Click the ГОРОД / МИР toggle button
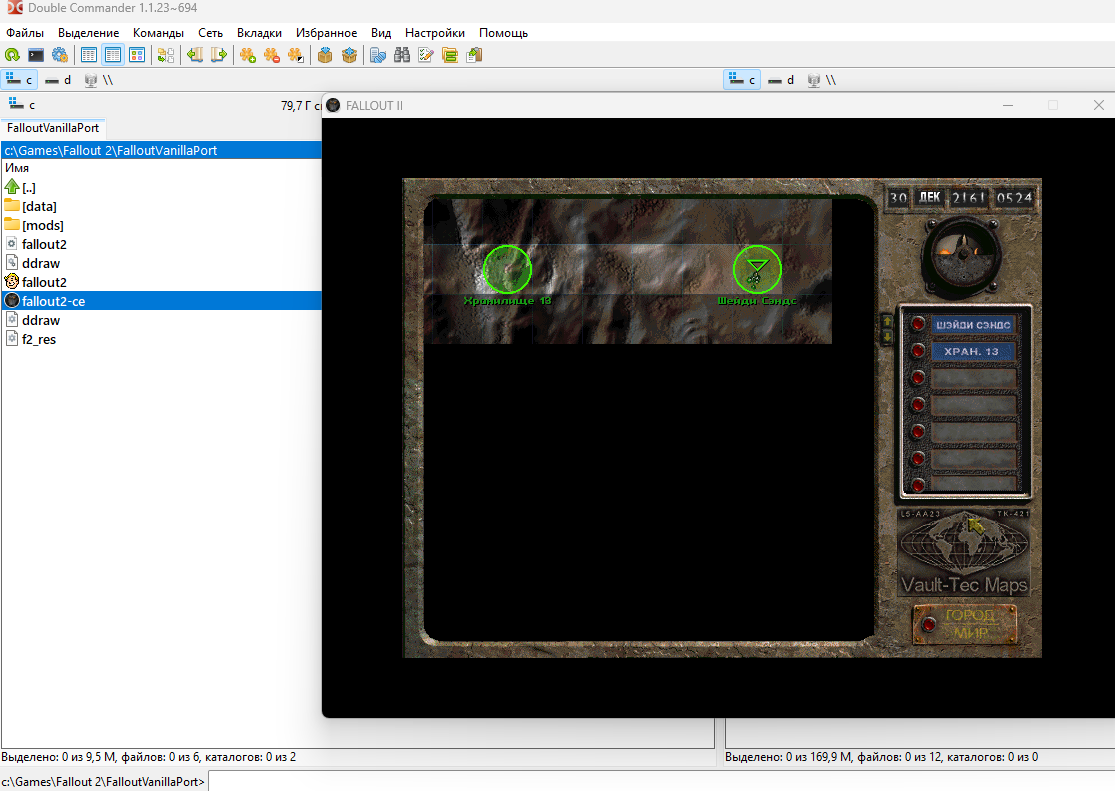1115x791 pixels. click(965, 624)
